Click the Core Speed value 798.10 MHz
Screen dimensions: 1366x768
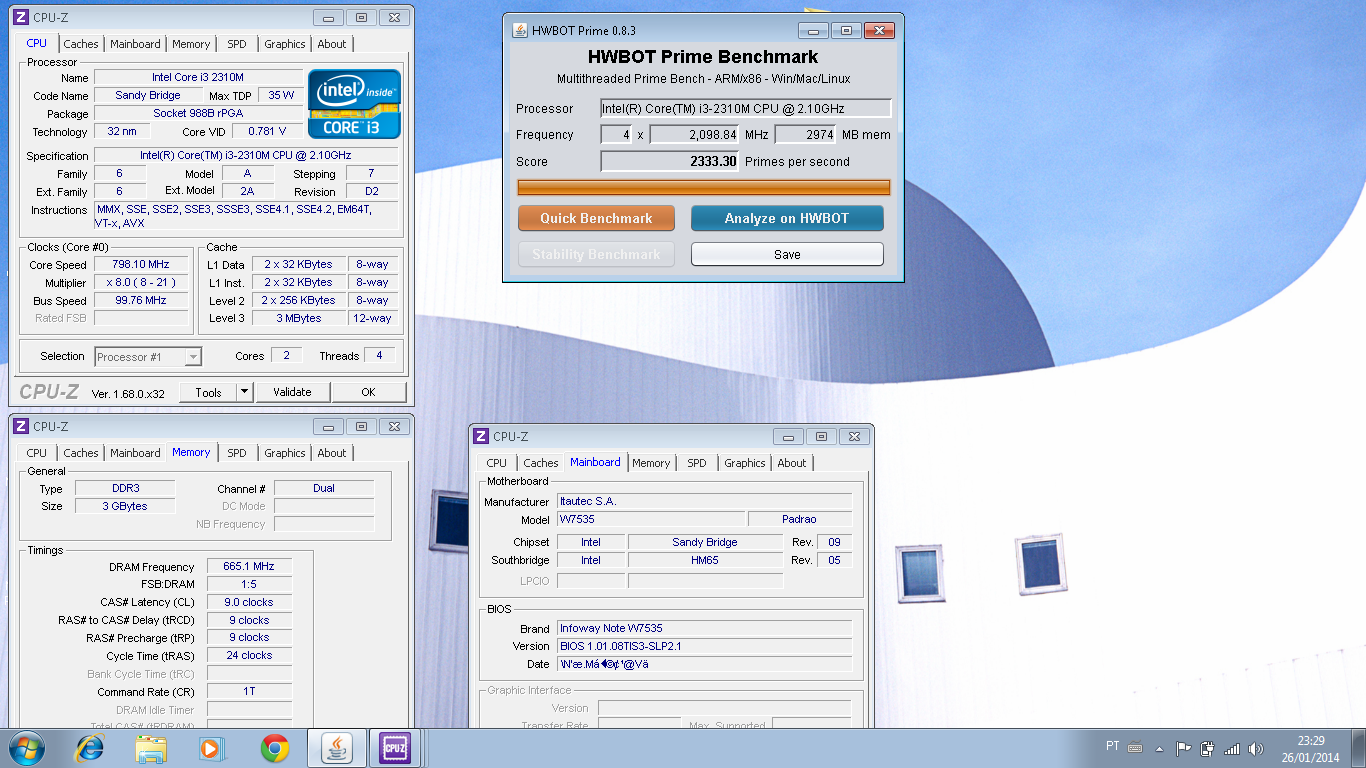click(142, 265)
